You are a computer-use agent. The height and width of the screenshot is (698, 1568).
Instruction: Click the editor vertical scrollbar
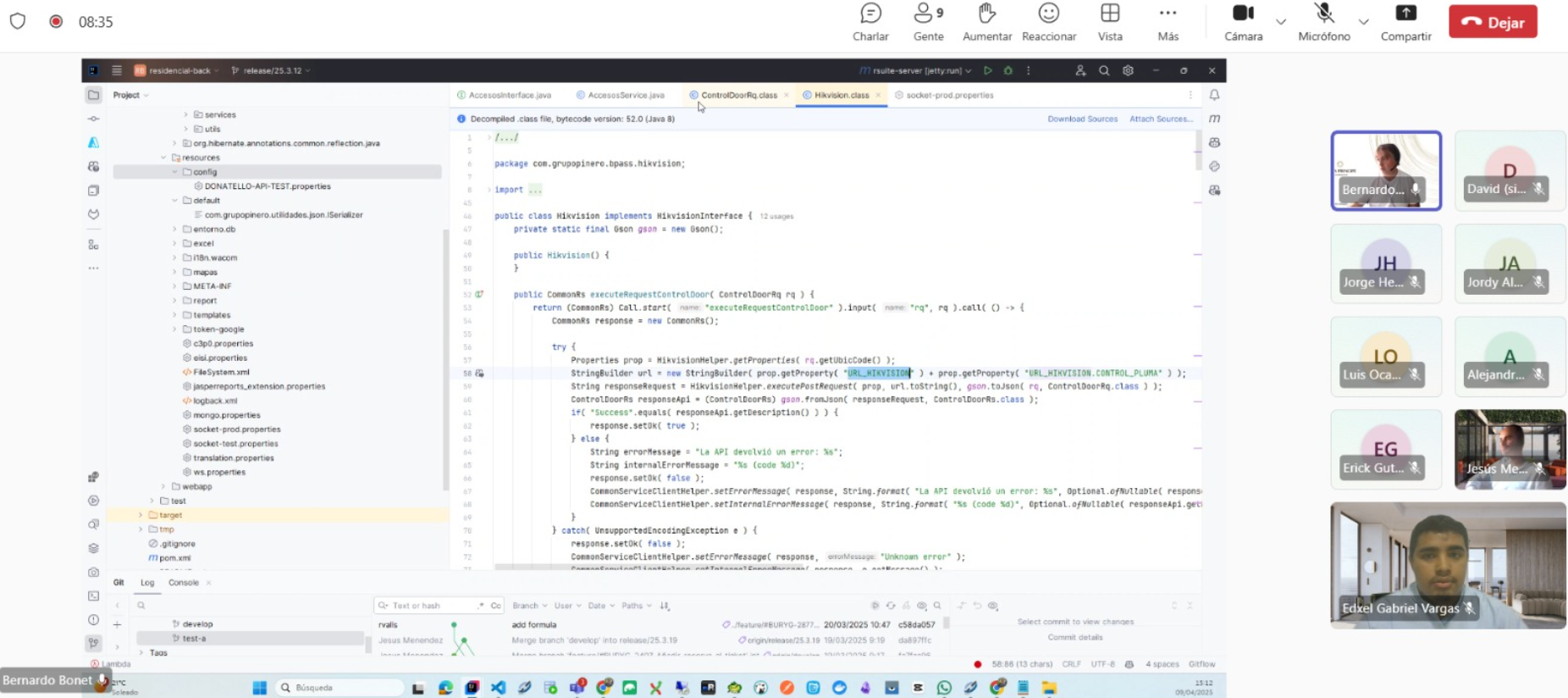1197,150
